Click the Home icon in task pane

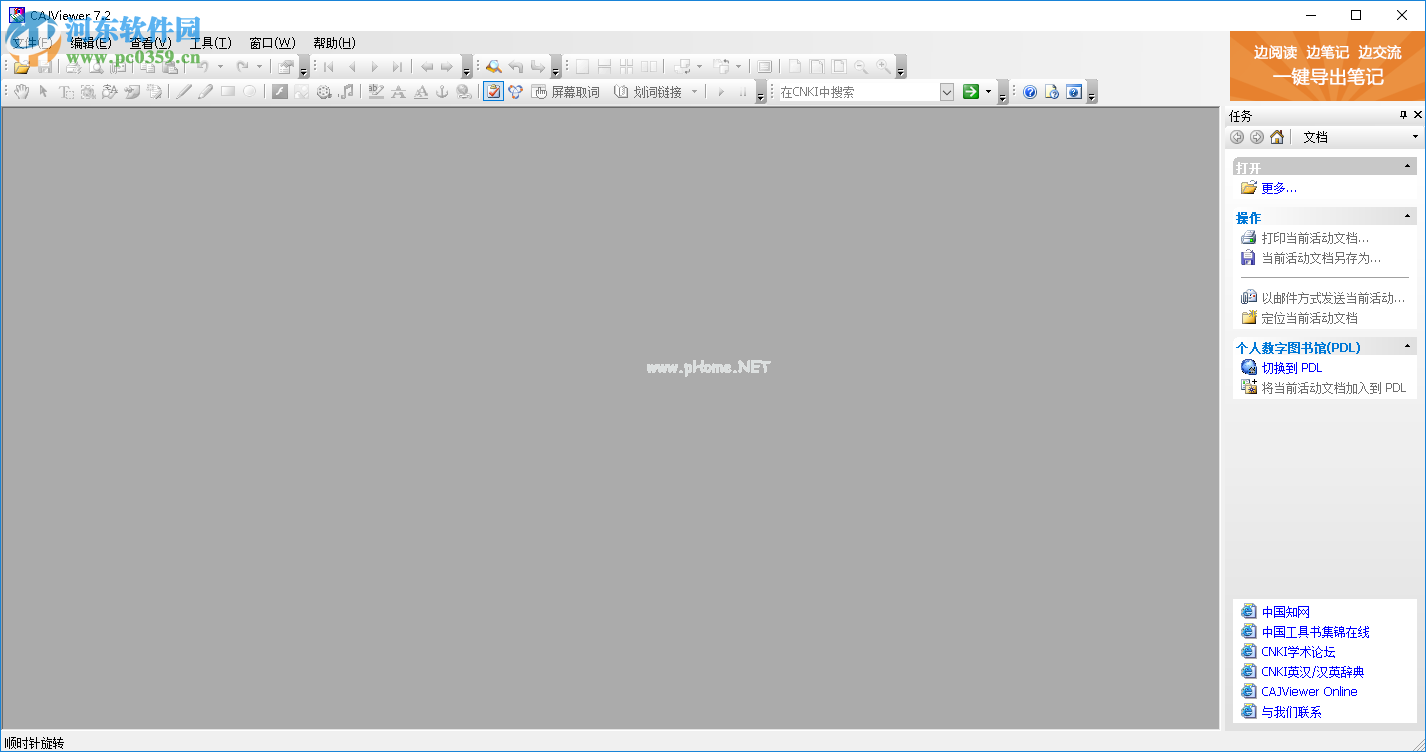coord(1277,137)
